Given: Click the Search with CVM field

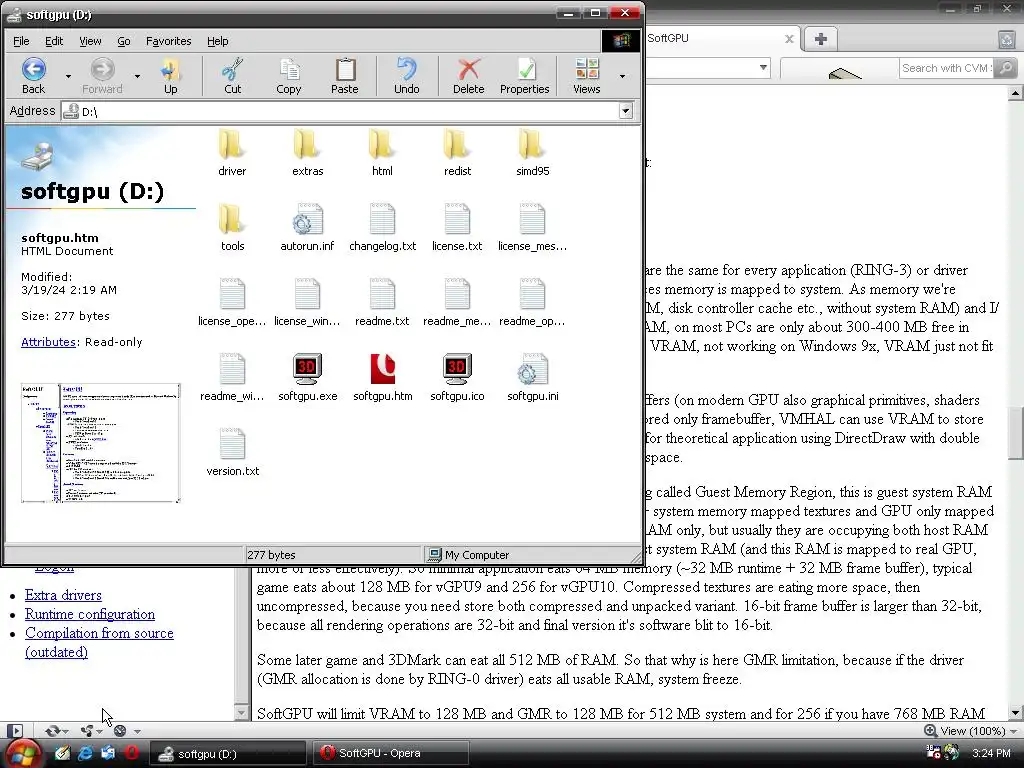Looking at the screenshot, I should 947,68.
